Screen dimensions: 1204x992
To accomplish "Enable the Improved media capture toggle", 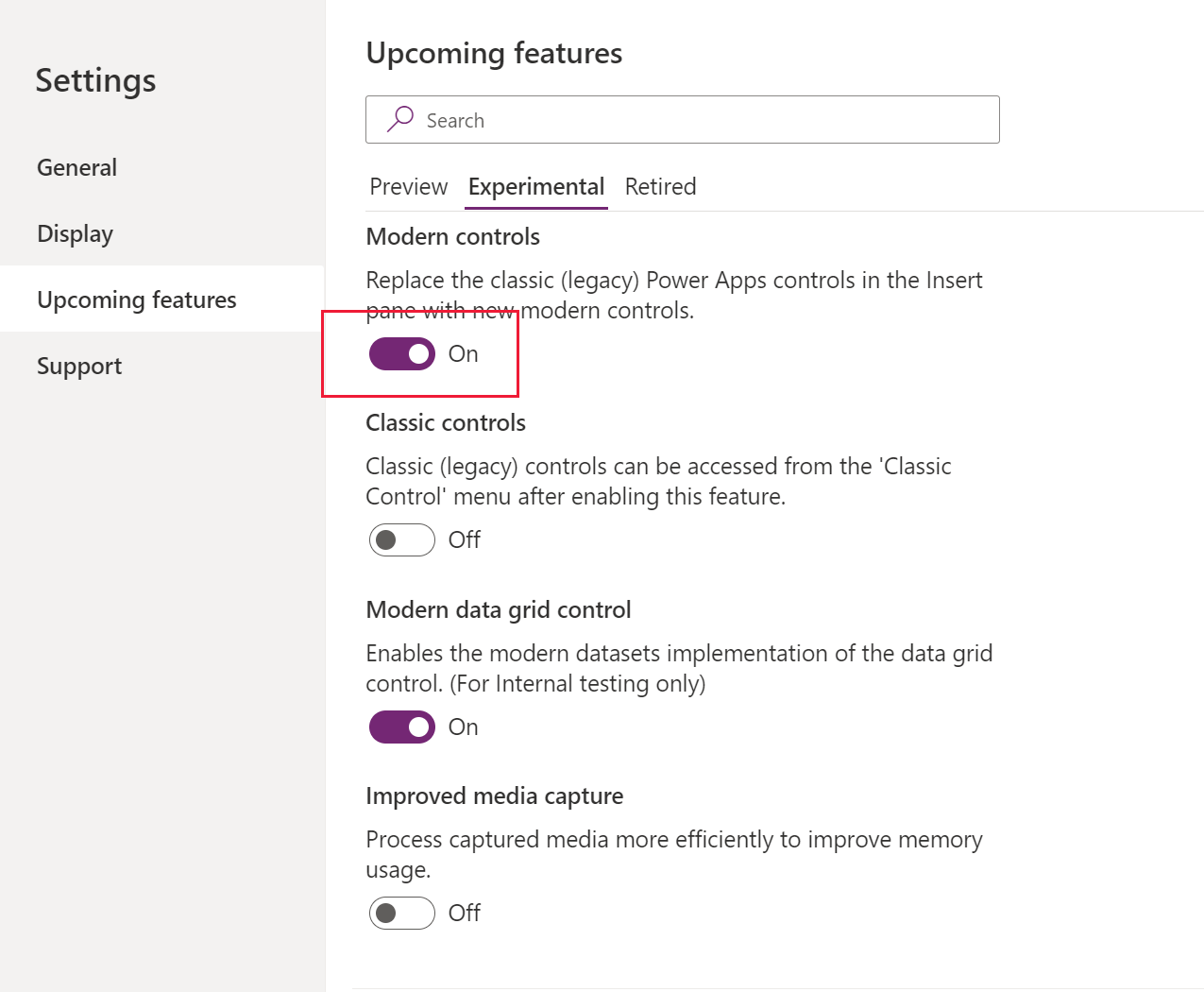I will coord(402,914).
